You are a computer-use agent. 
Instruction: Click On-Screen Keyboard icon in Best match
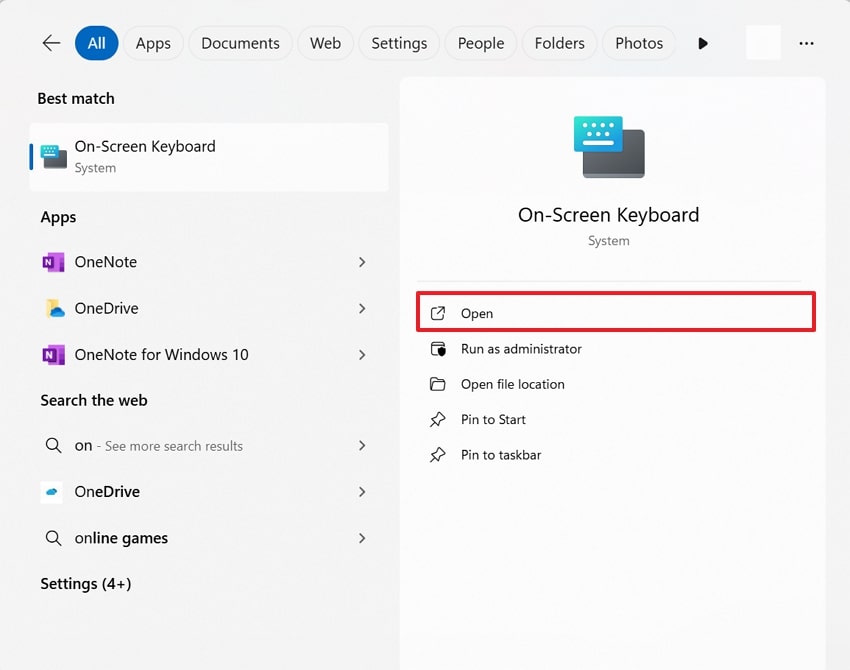[x=54, y=157]
